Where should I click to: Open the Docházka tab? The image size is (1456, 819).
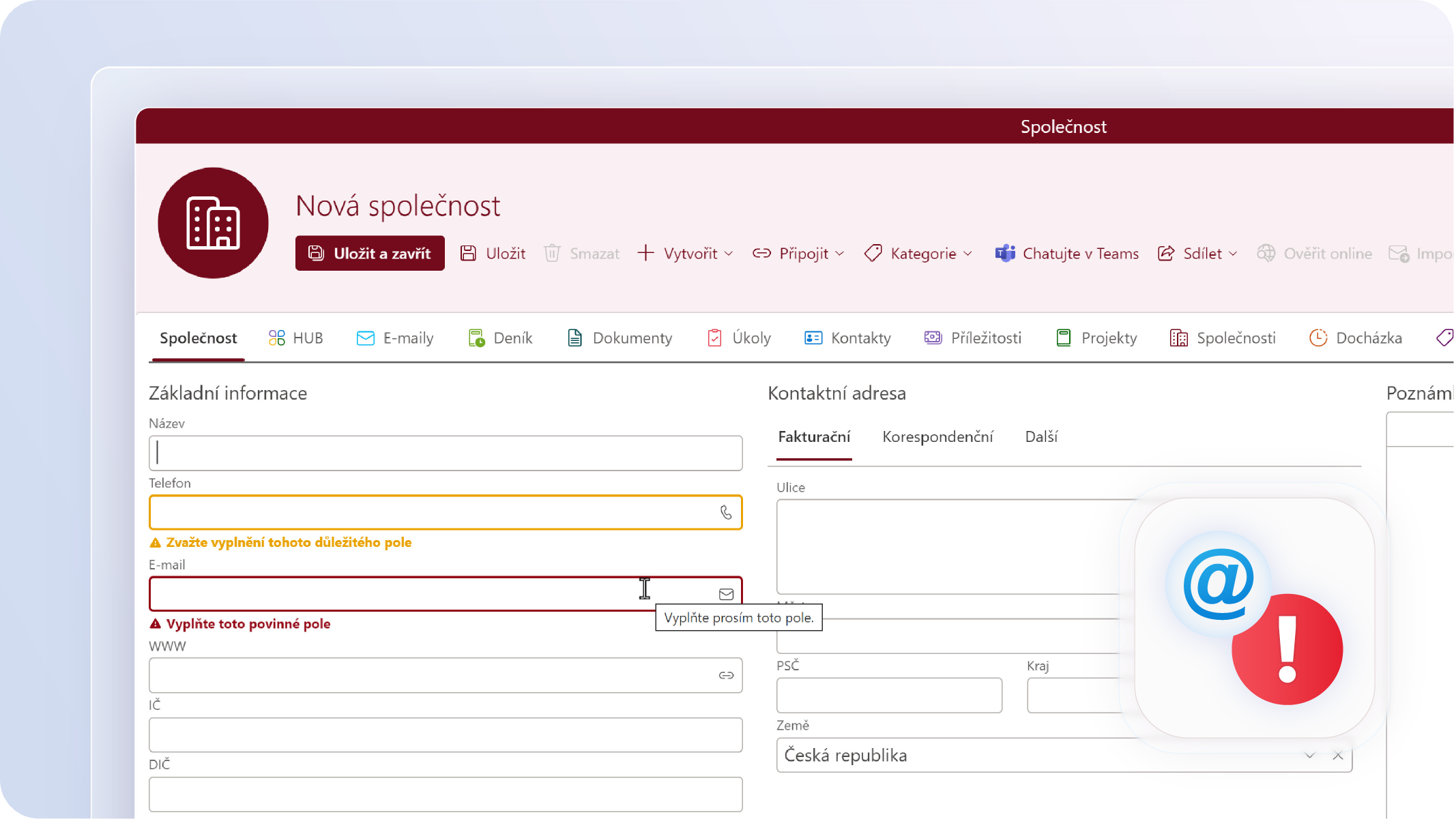(1356, 338)
